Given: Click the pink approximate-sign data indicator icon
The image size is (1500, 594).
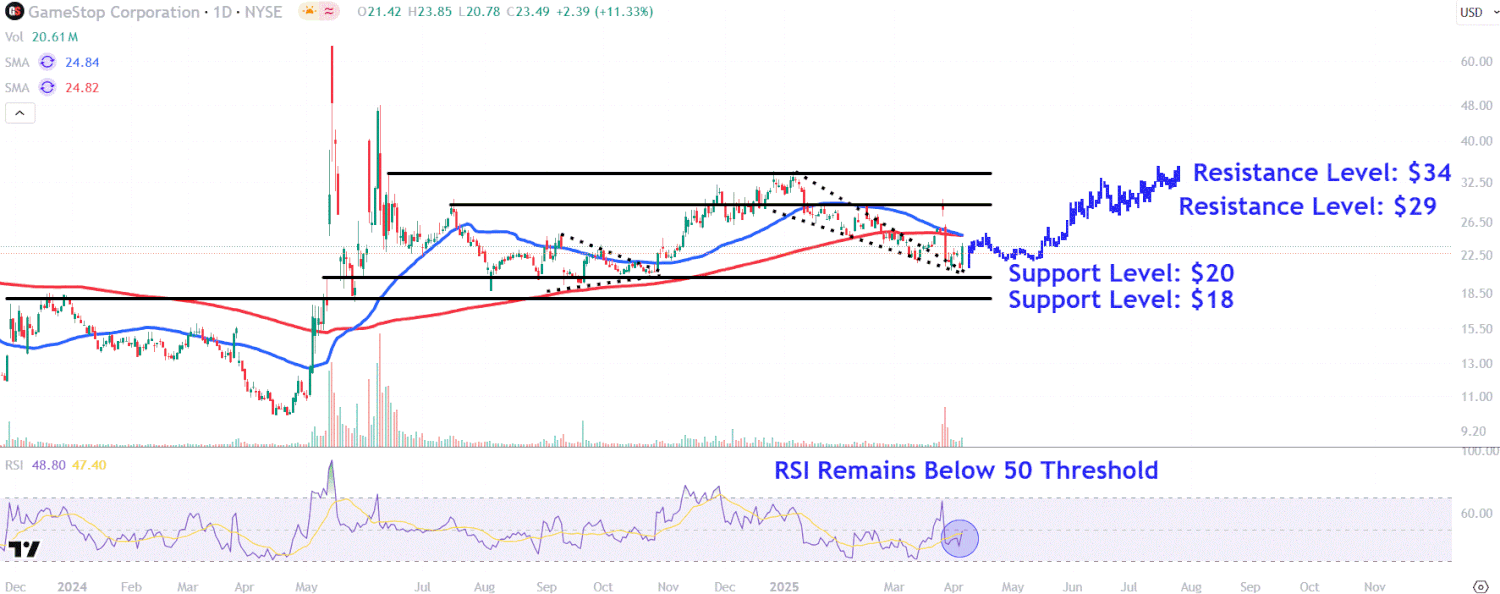Looking at the screenshot, I should tap(328, 12).
